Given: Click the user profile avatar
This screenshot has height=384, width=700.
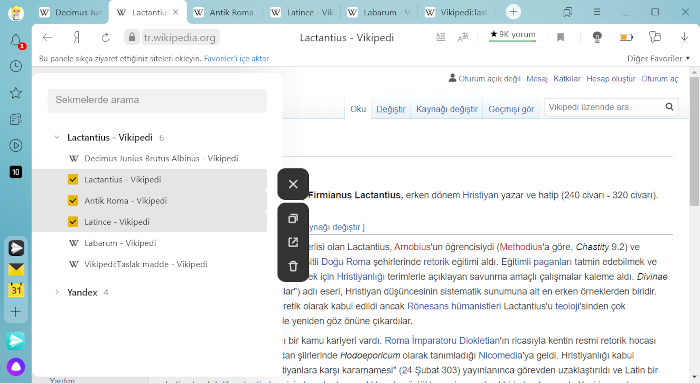Looking at the screenshot, I should click(16, 13).
